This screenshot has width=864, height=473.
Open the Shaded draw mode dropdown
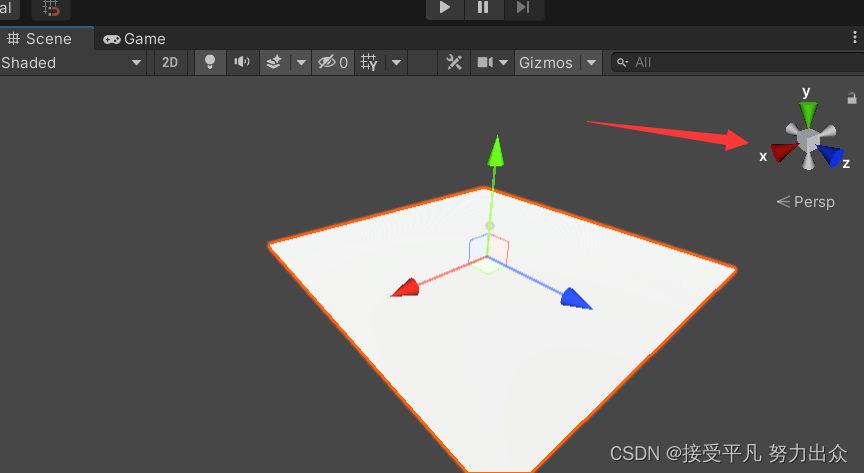pyautogui.click(x=72, y=62)
